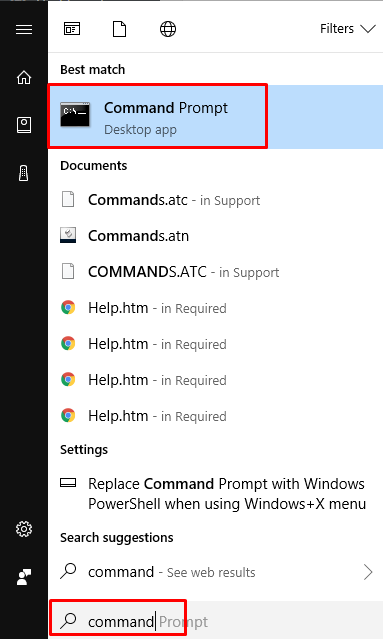This screenshot has height=639, width=383.
Task: Open Replace Command Prompt with PowerShell setting
Action: 216,494
